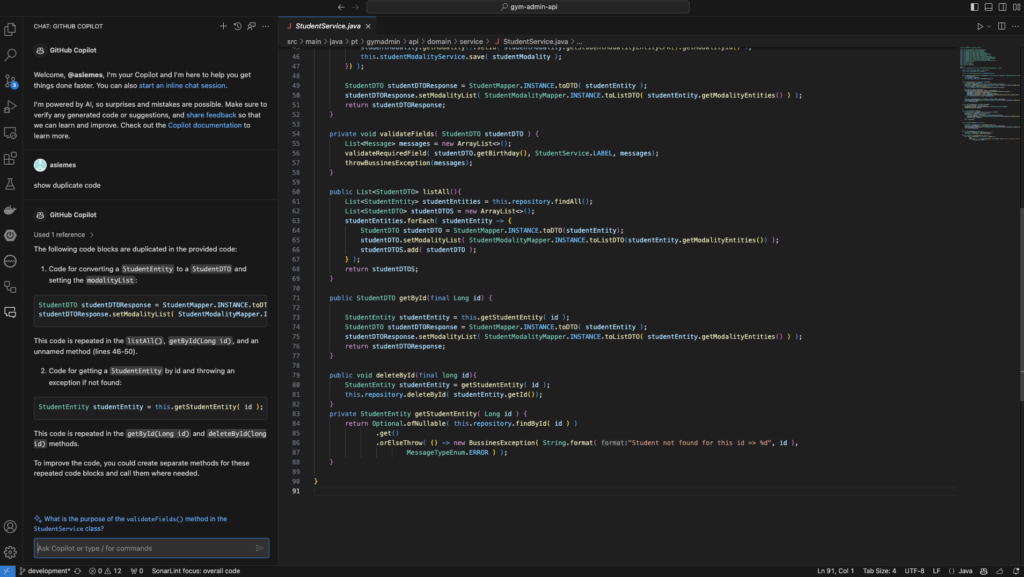Open the Accounts menu icon
This screenshot has width=1024, height=577.
[x=10, y=526]
